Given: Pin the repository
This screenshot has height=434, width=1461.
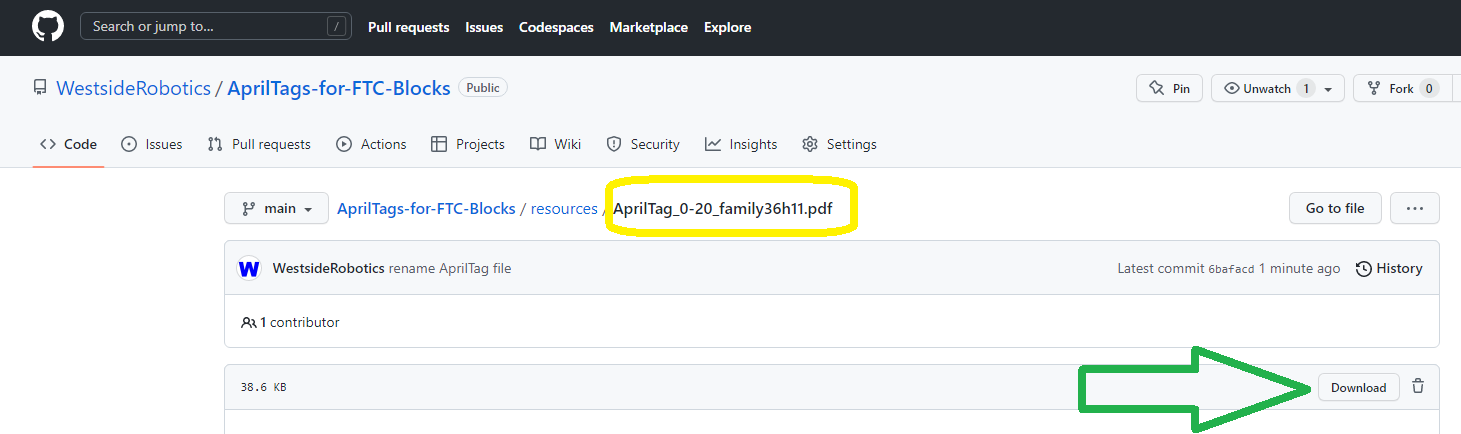Looking at the screenshot, I should [x=1169, y=89].
